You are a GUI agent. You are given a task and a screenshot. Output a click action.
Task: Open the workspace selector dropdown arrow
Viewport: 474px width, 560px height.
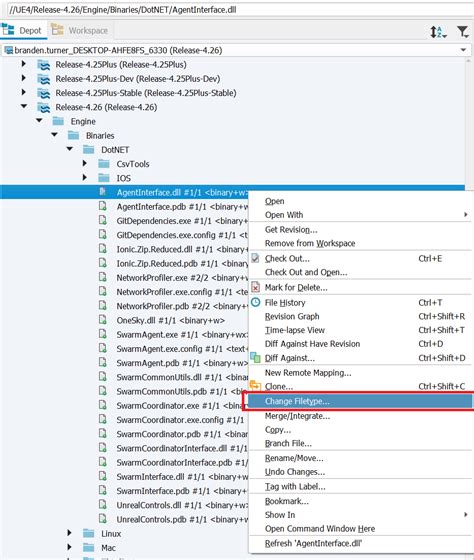(463, 50)
